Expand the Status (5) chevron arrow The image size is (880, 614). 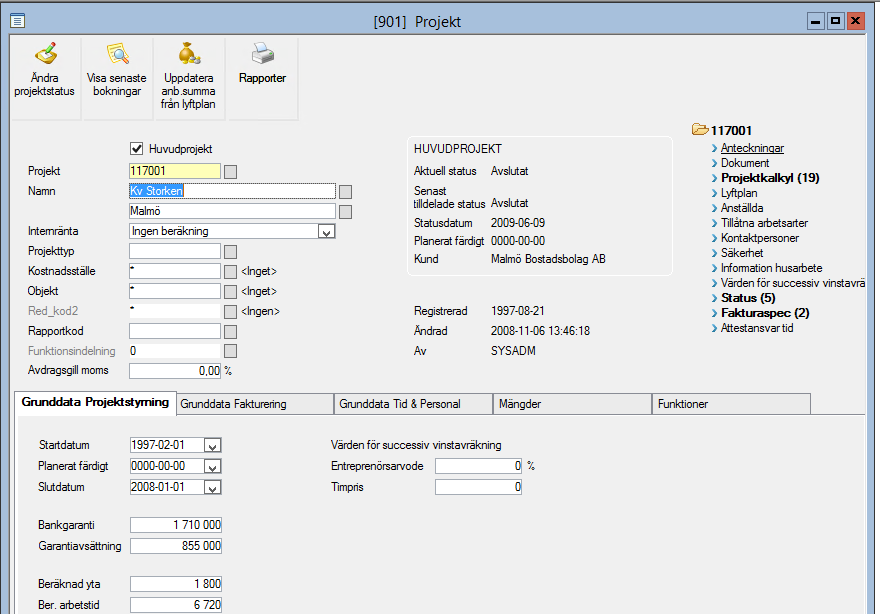click(714, 298)
